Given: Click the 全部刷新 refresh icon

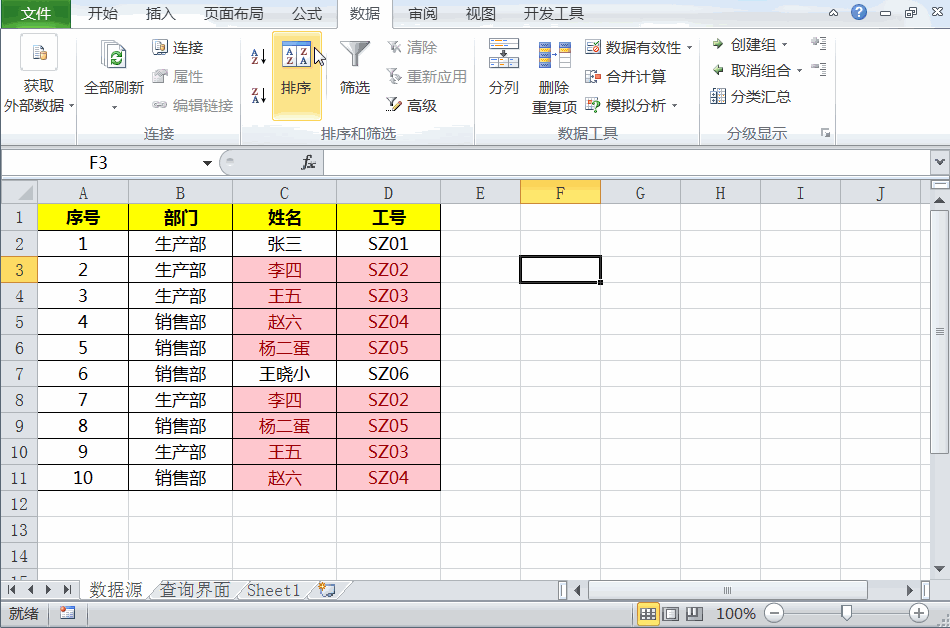Looking at the screenshot, I should (114, 56).
